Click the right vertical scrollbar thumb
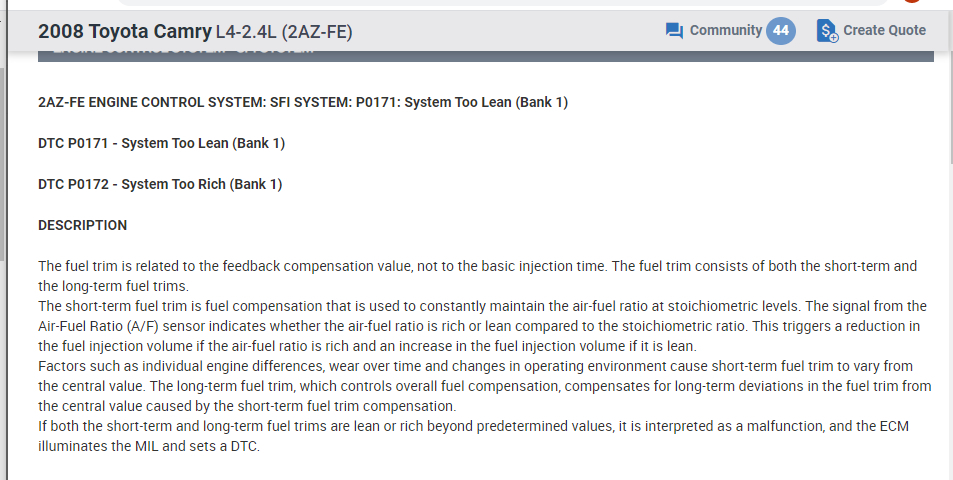953x480 pixels. 949,110
